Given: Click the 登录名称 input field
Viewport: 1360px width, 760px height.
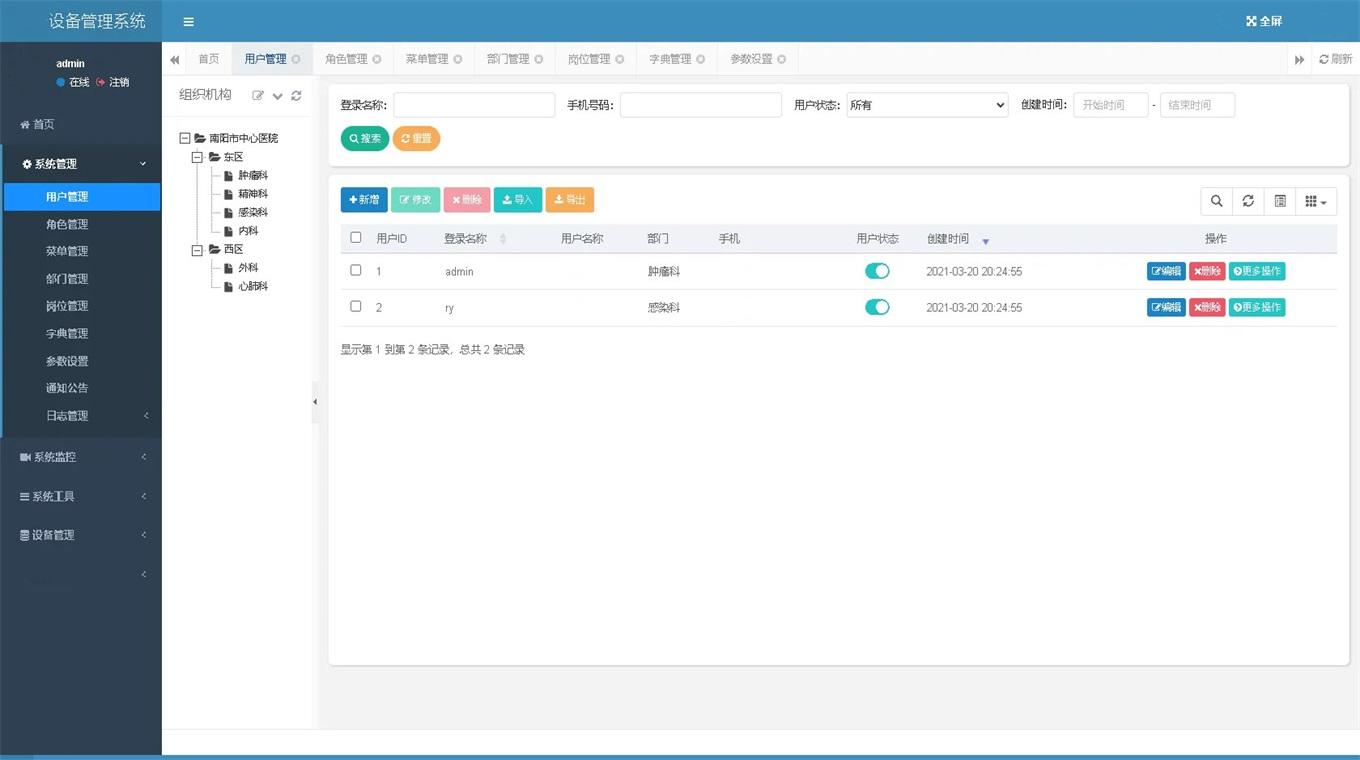Looking at the screenshot, I should pos(474,105).
